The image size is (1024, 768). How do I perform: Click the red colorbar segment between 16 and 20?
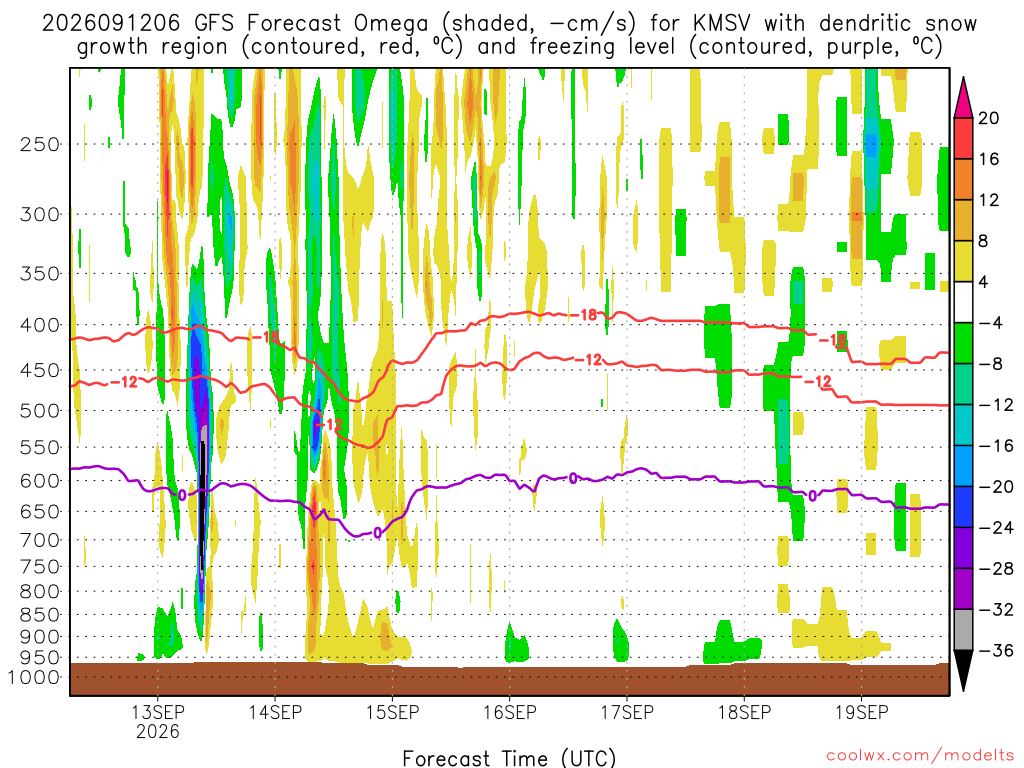pos(963,138)
